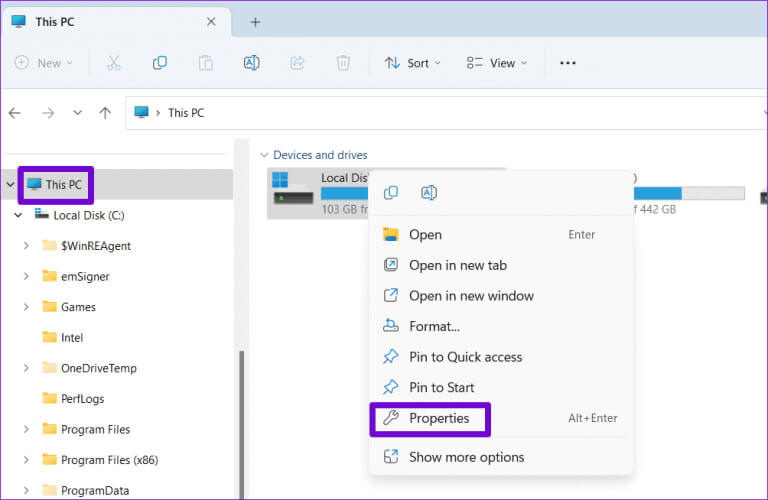
Task: Select Properties from the context menu
Action: click(438, 418)
